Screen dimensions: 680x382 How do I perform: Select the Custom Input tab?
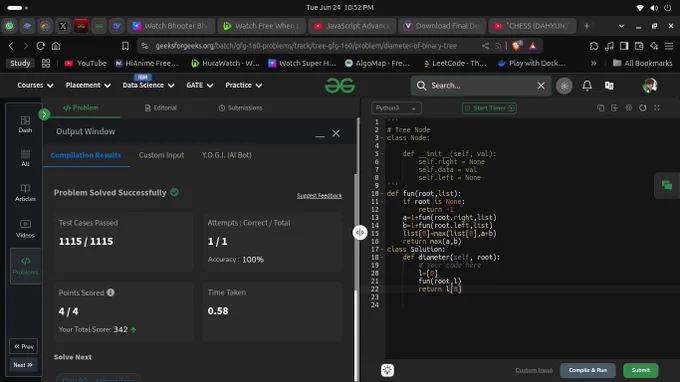click(x=161, y=155)
